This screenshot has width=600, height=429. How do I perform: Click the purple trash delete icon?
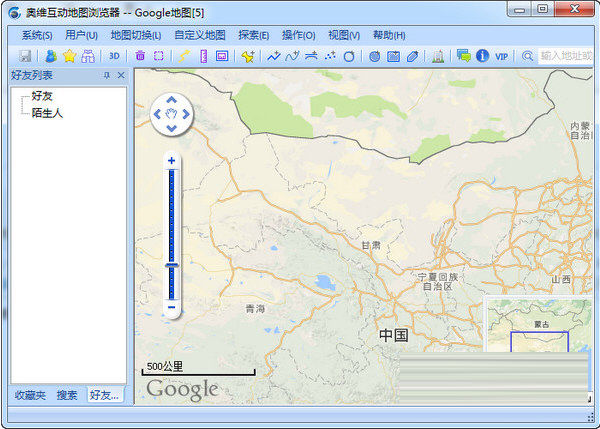(x=140, y=56)
